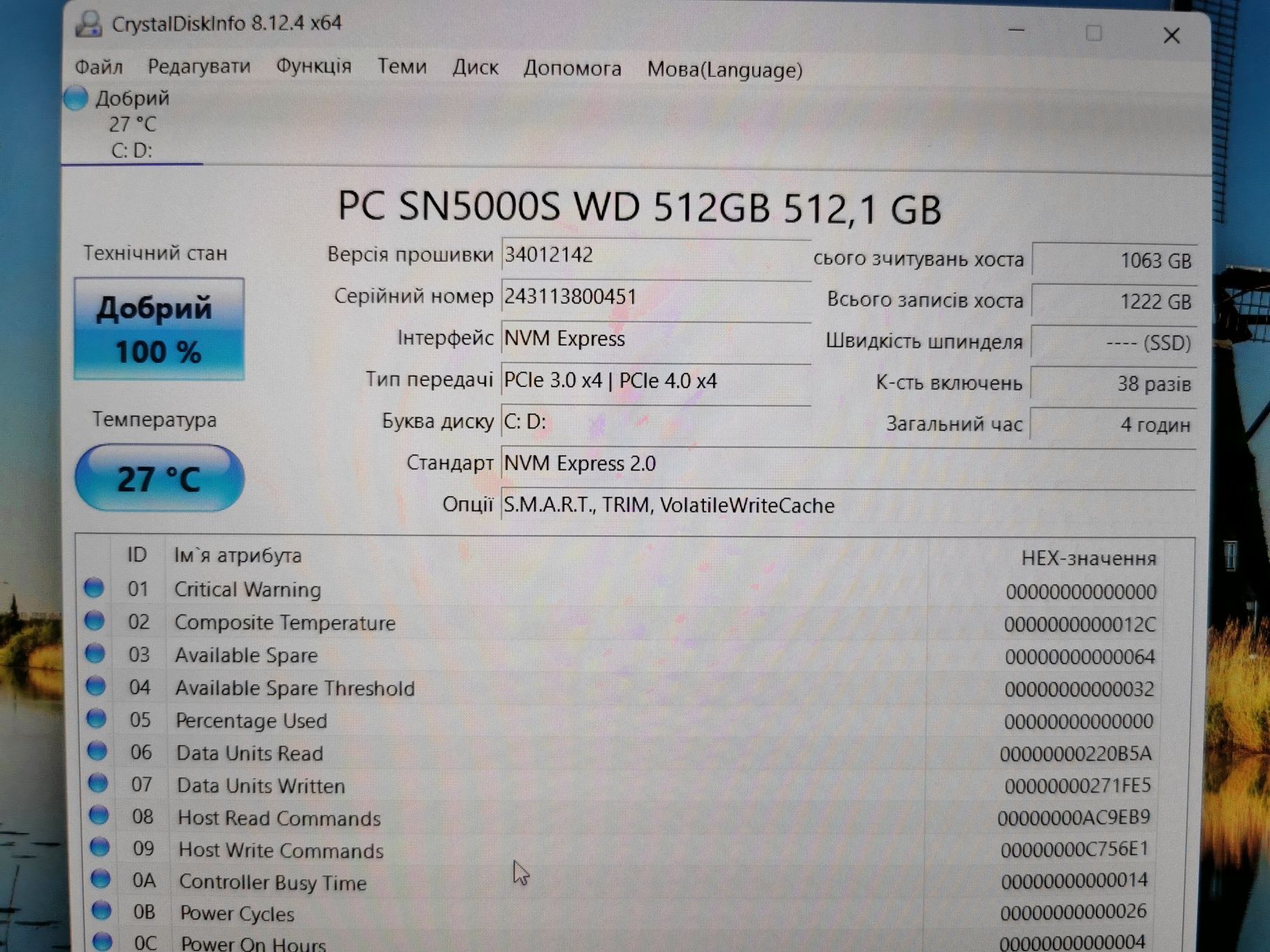1270x952 pixels.
Task: Open the Функція menu
Action: (x=314, y=67)
